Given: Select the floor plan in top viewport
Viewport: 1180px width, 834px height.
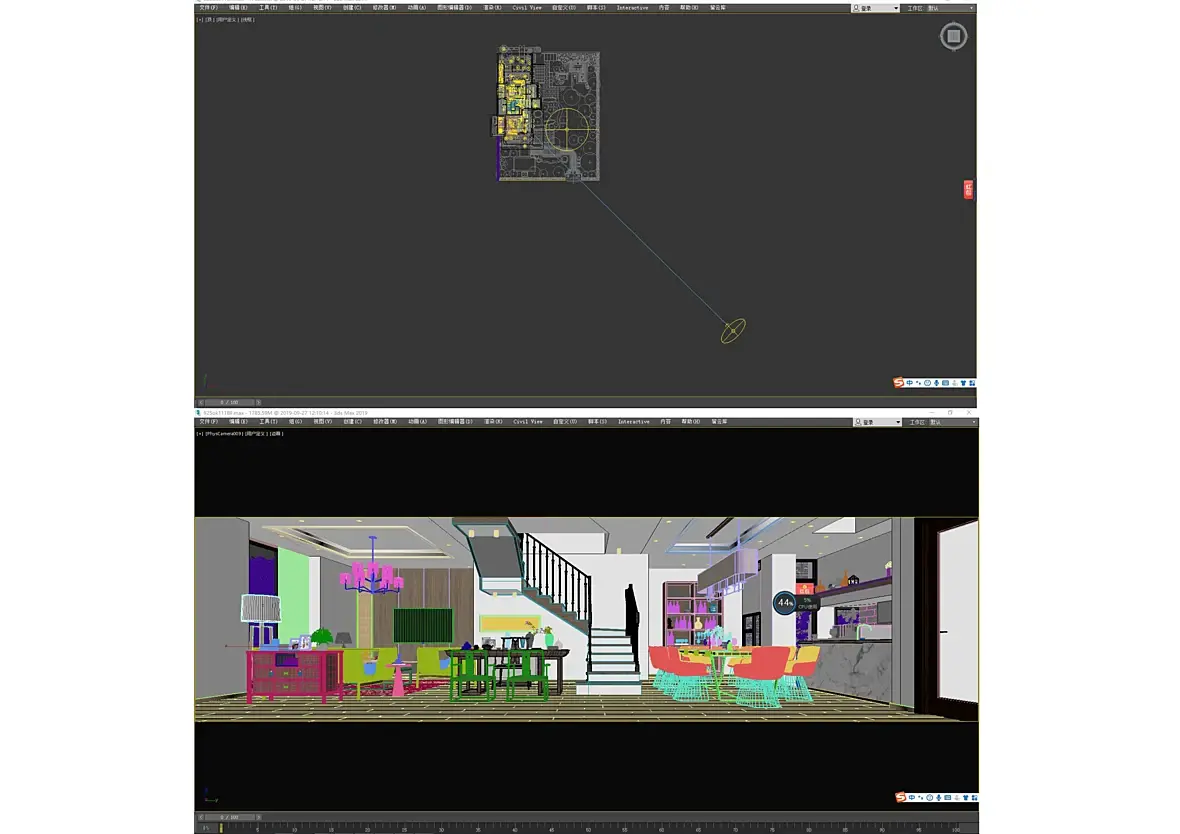Looking at the screenshot, I should click(x=547, y=115).
